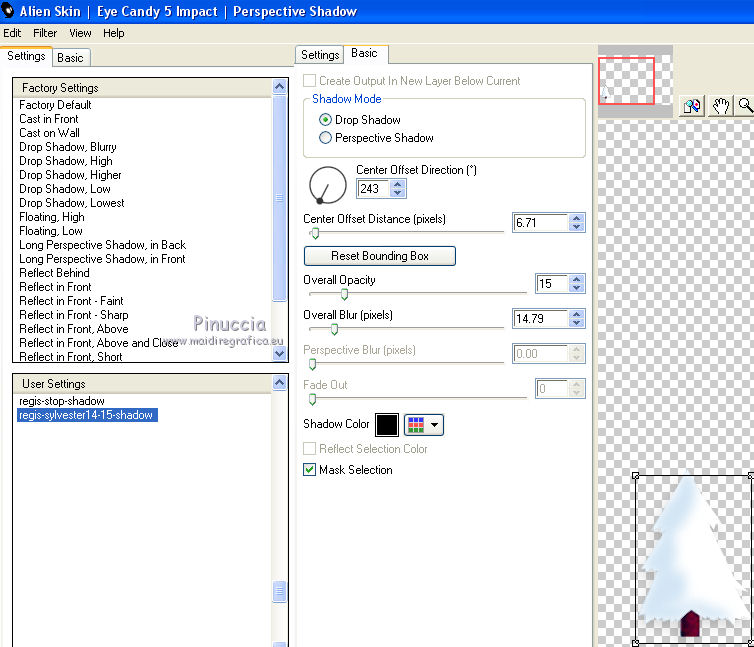The width and height of the screenshot is (754, 647).
Task: Click User Settings list scroll up arrow
Action: [279, 383]
